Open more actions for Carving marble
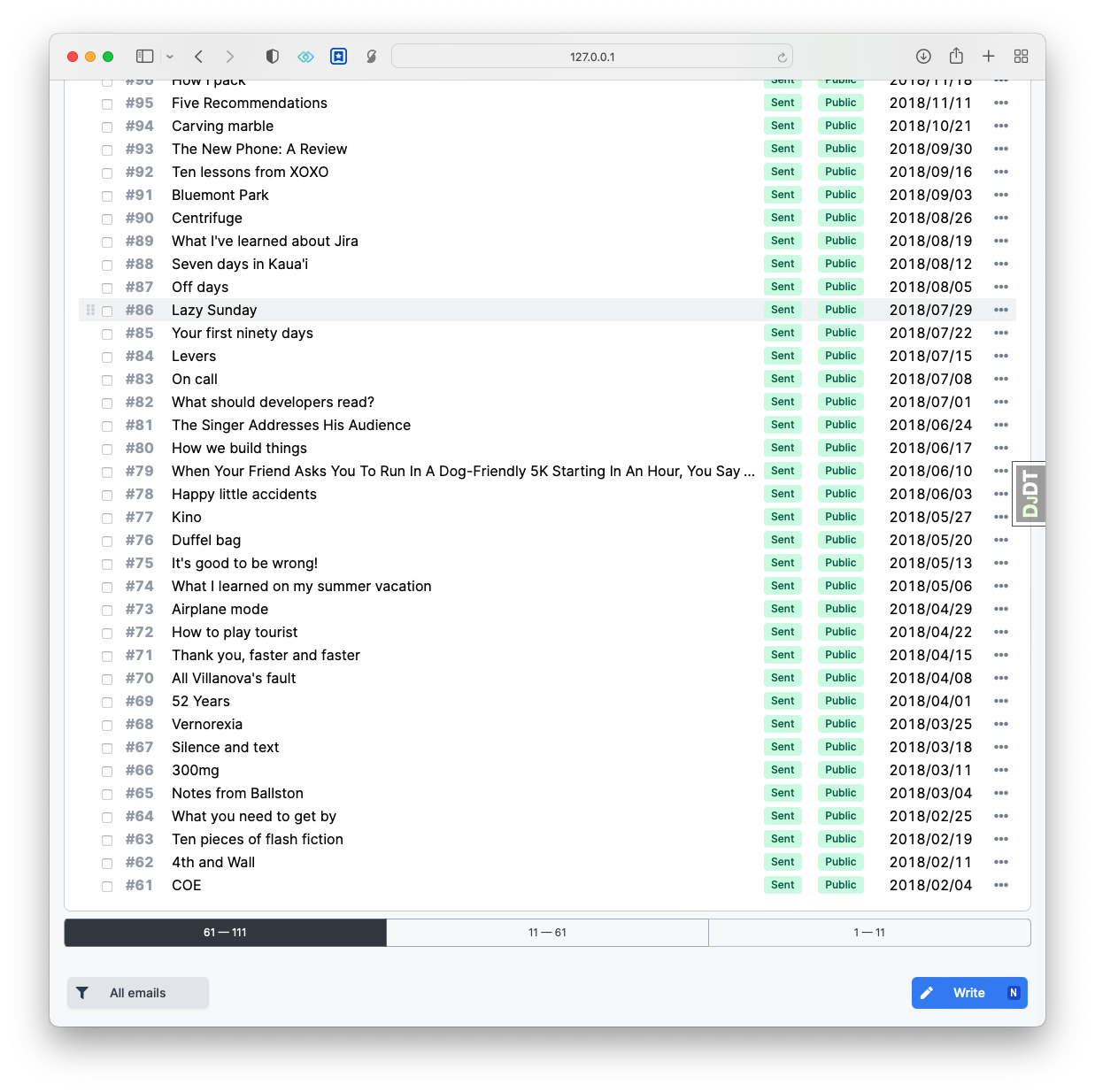The image size is (1095, 1092). tap(1001, 126)
